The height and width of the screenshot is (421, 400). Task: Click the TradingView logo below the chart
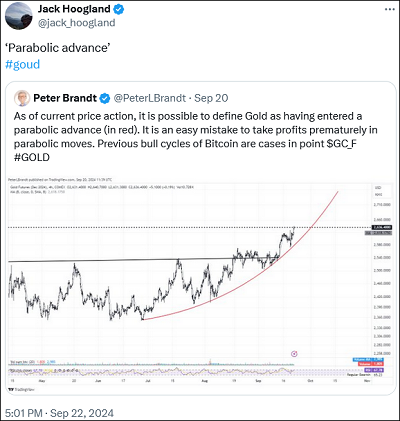22,389
